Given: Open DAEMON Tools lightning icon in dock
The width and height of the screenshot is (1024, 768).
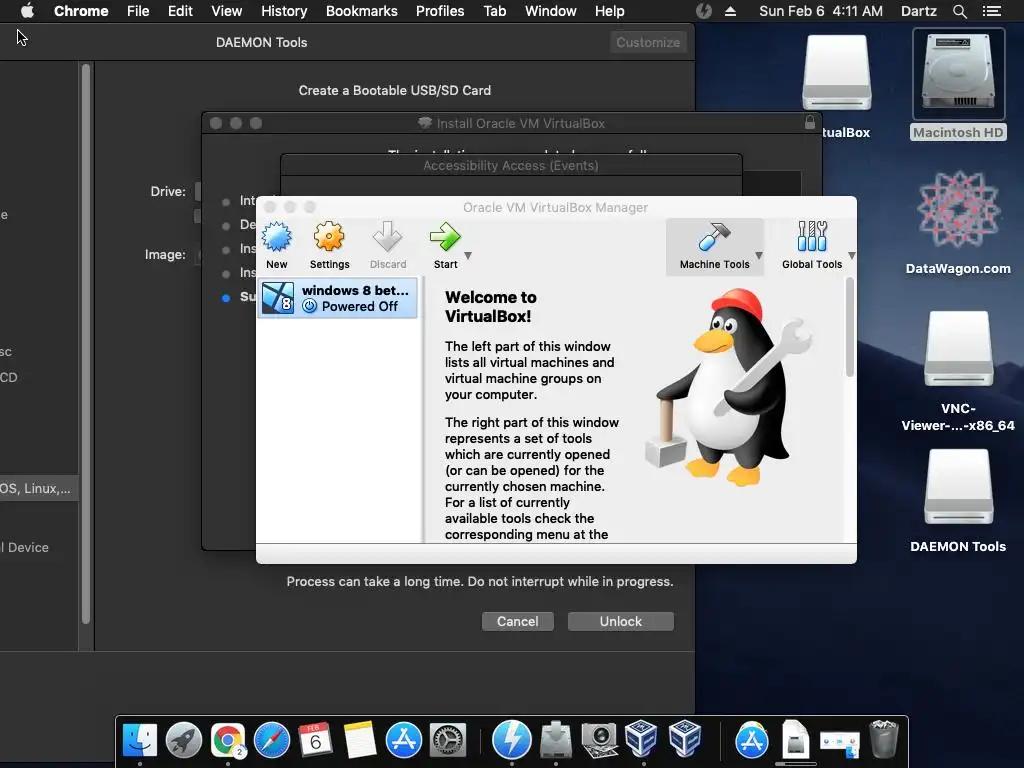Looking at the screenshot, I should [511, 740].
